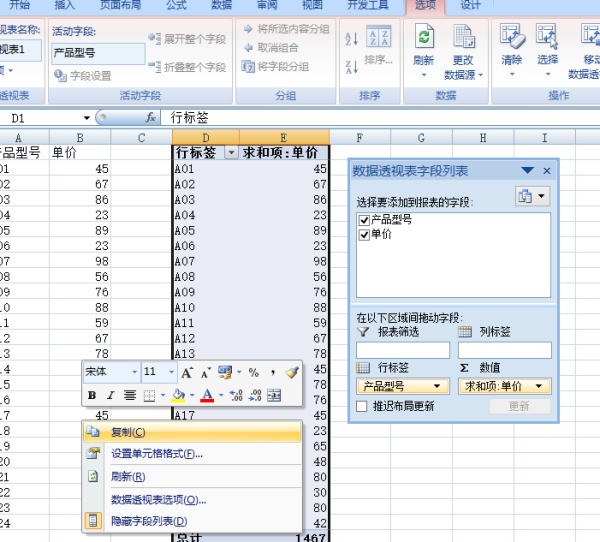Click accounting number format icon in mini toolbar
600x542 pixels.
point(225,372)
